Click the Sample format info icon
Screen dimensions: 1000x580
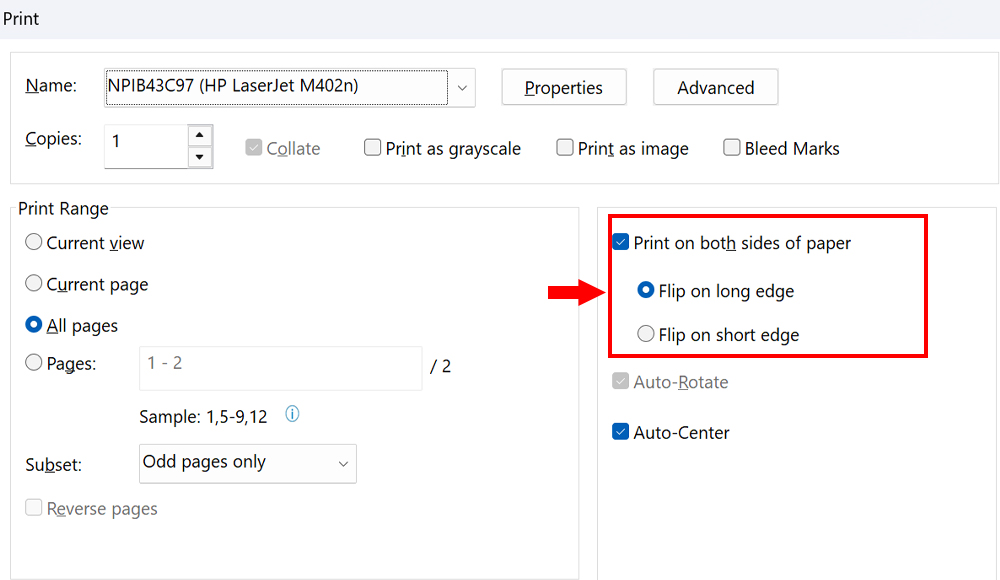[292, 414]
